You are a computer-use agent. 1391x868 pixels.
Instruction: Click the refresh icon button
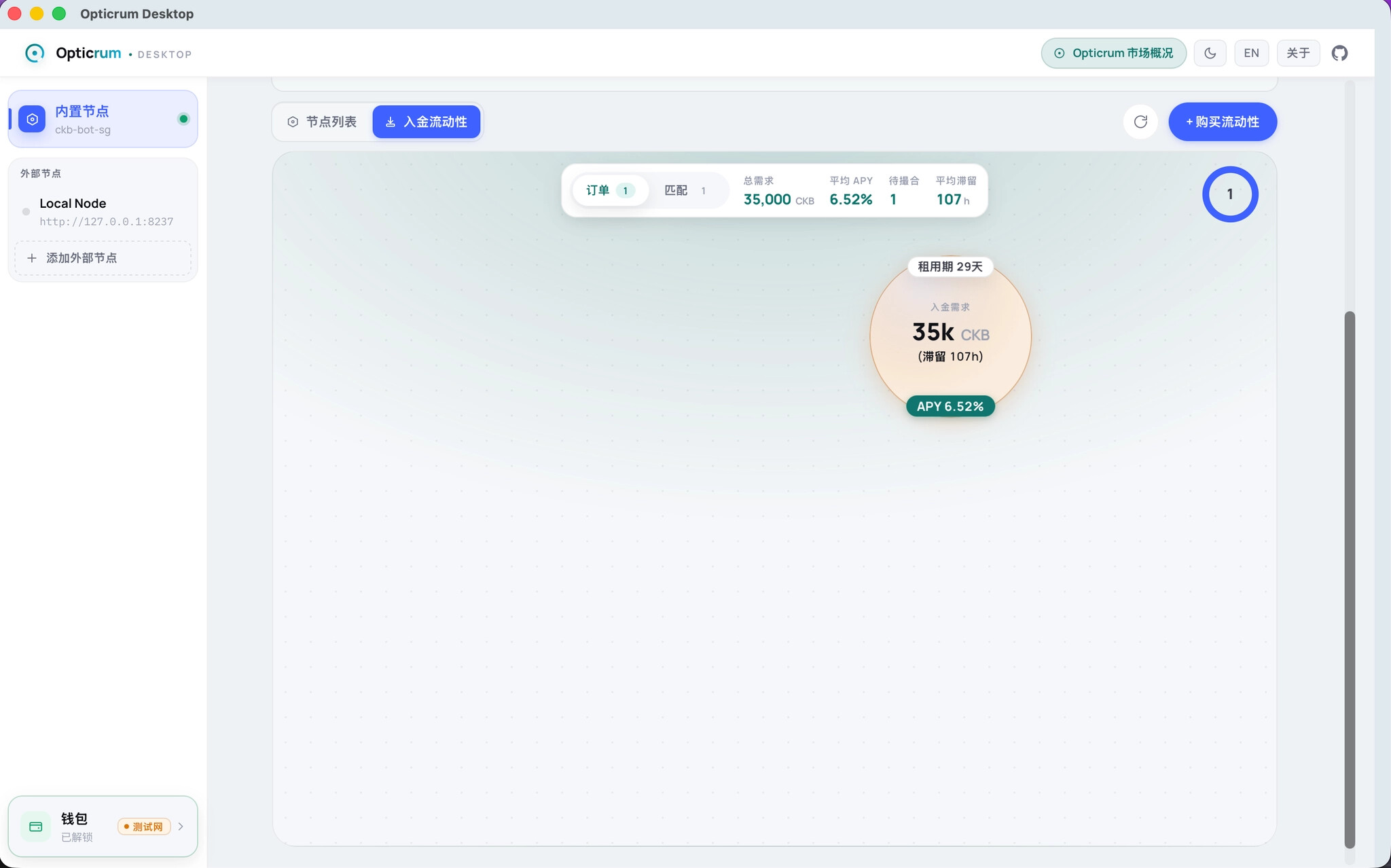1140,122
